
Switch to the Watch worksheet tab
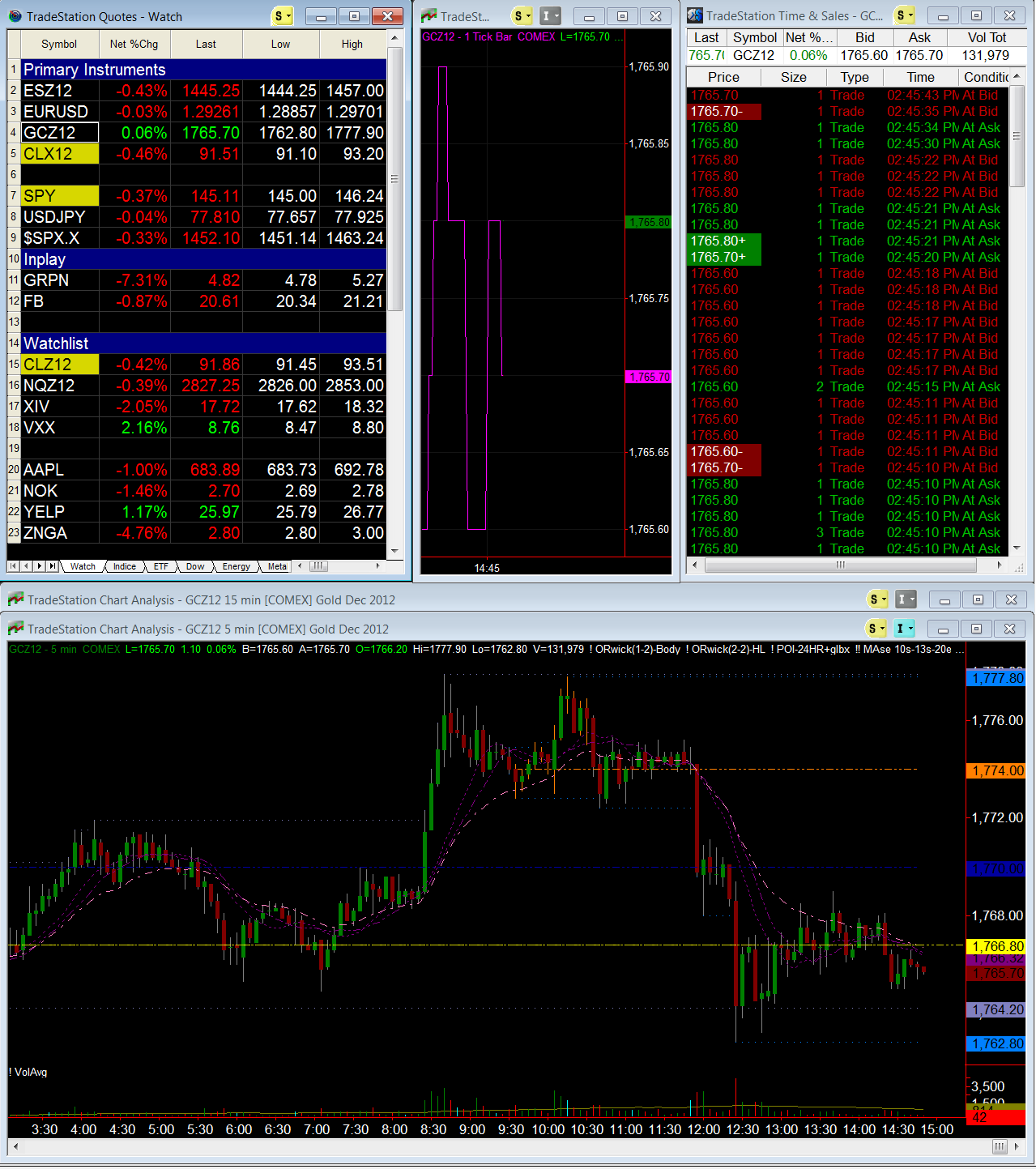tap(83, 566)
